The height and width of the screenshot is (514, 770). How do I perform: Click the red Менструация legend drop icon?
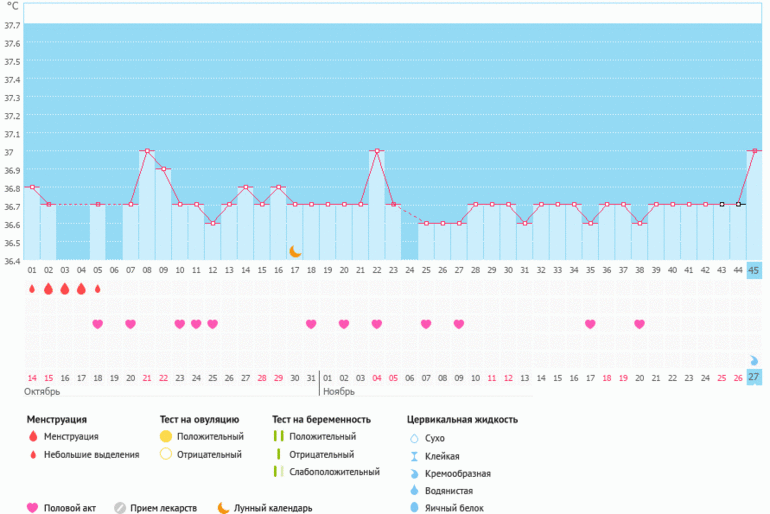tap(32, 437)
